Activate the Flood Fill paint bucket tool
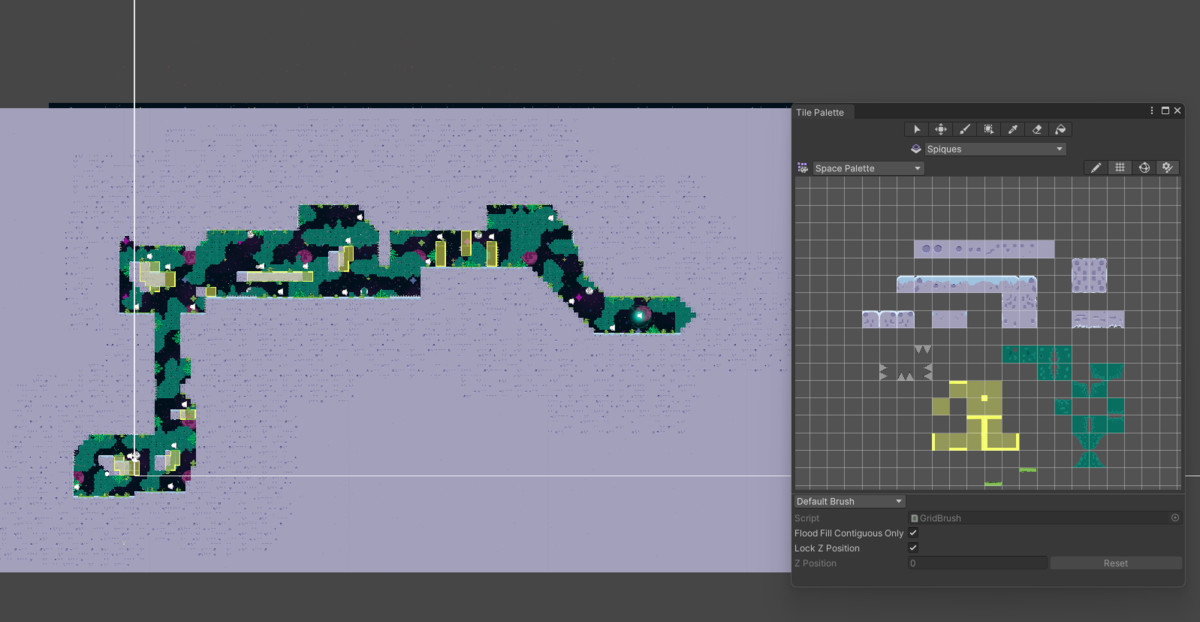 (x=1061, y=129)
